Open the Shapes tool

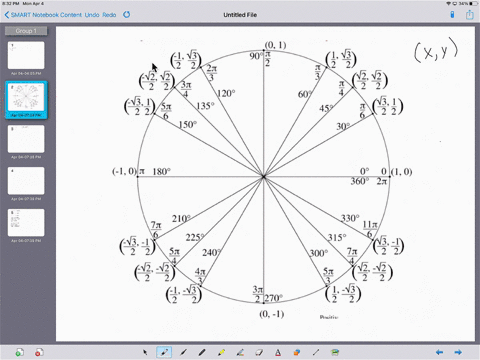pyautogui.click(x=297, y=352)
